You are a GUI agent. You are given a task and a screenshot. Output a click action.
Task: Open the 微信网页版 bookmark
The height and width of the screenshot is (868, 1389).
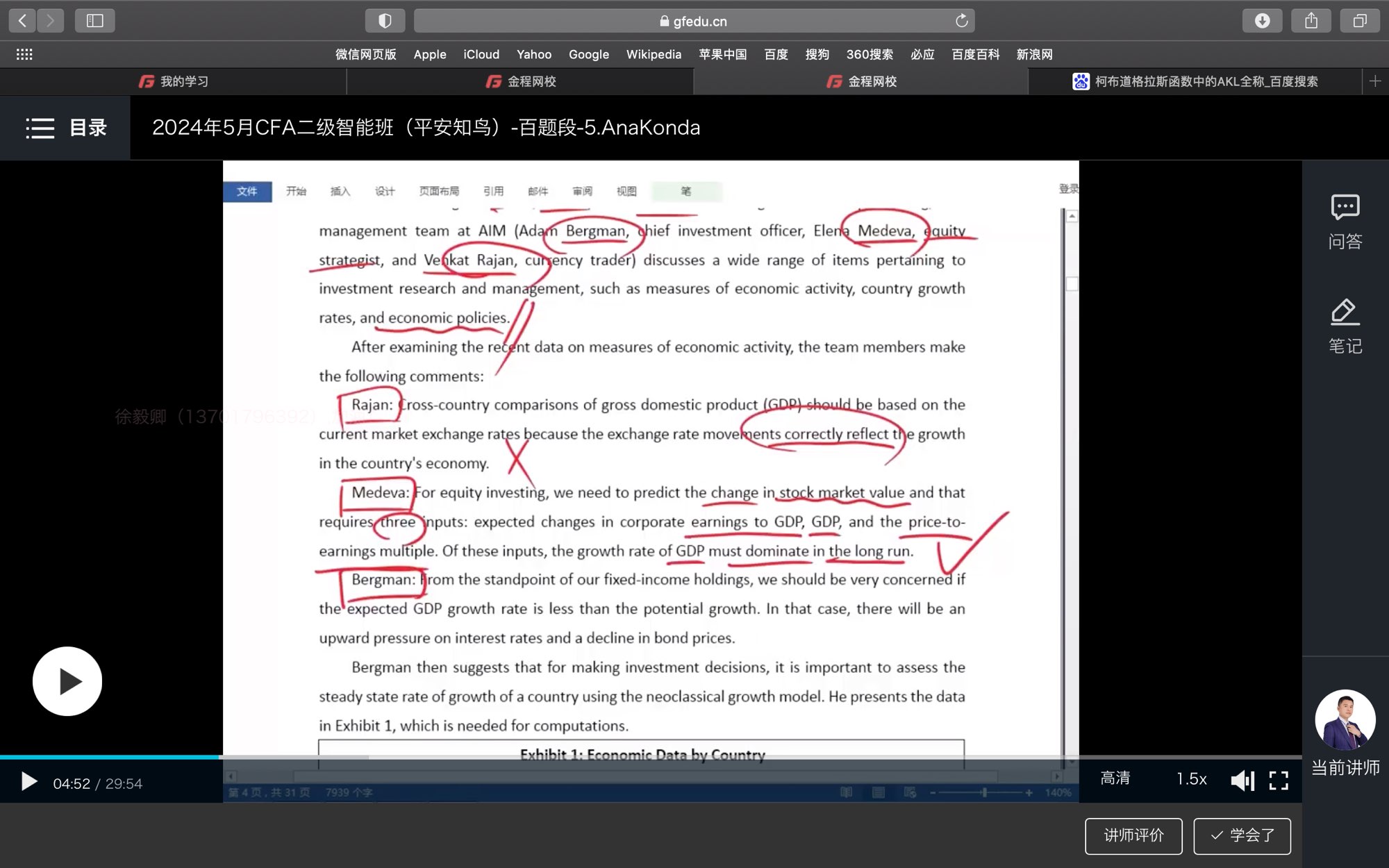[x=365, y=54]
